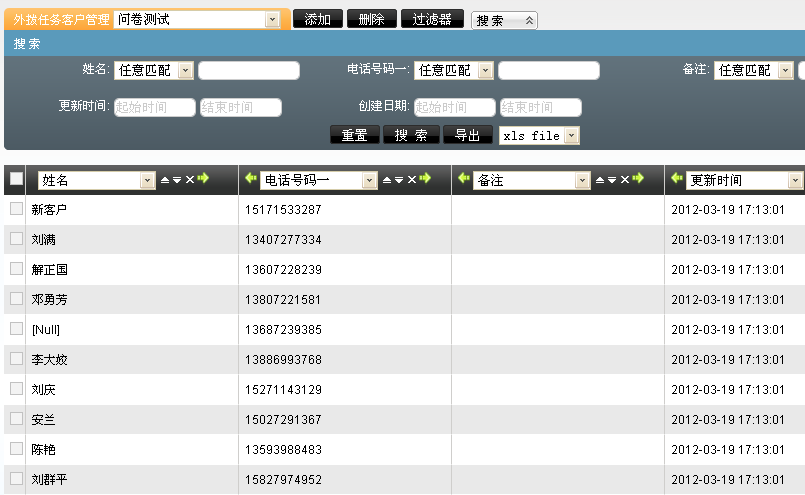Screen dimensions: 805x495
Task: Check the box for row 刘满
Action: click(16, 239)
